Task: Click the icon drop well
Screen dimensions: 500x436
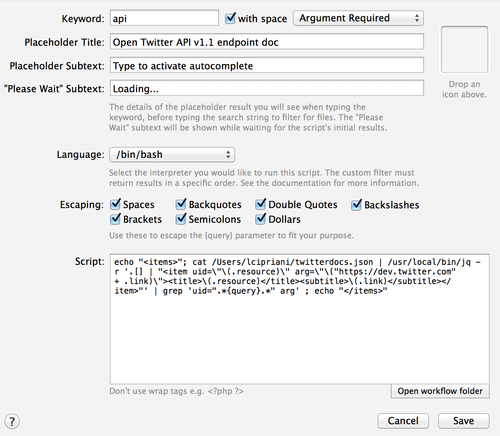Action: (x=464, y=49)
